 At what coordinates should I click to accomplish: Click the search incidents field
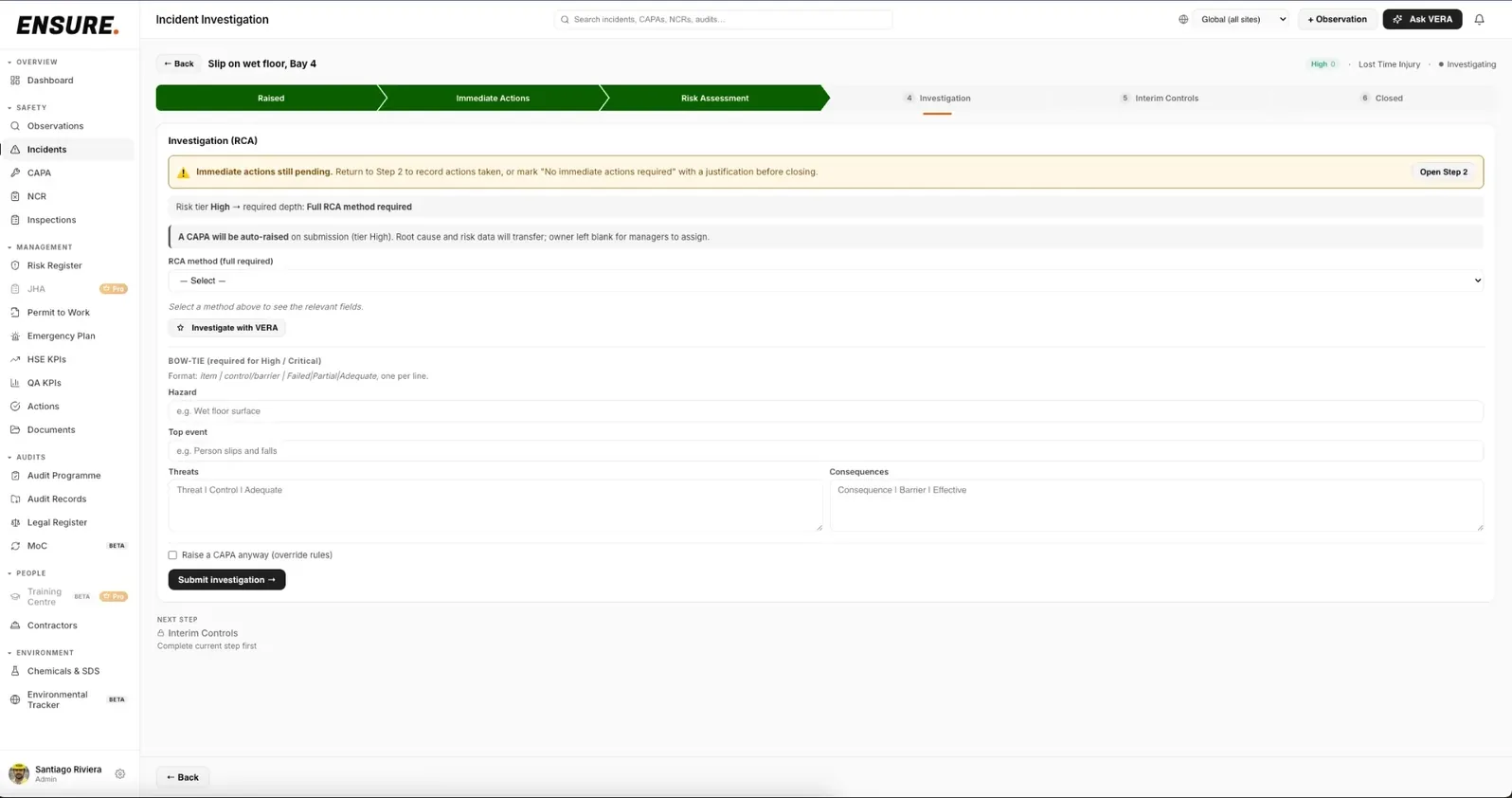point(723,19)
